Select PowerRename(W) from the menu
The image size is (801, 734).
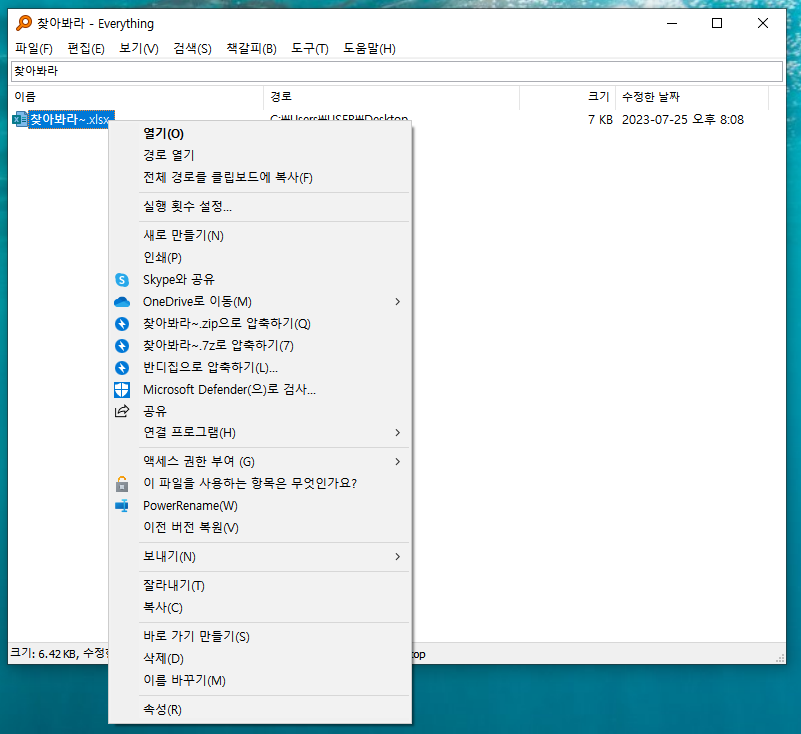[260, 506]
